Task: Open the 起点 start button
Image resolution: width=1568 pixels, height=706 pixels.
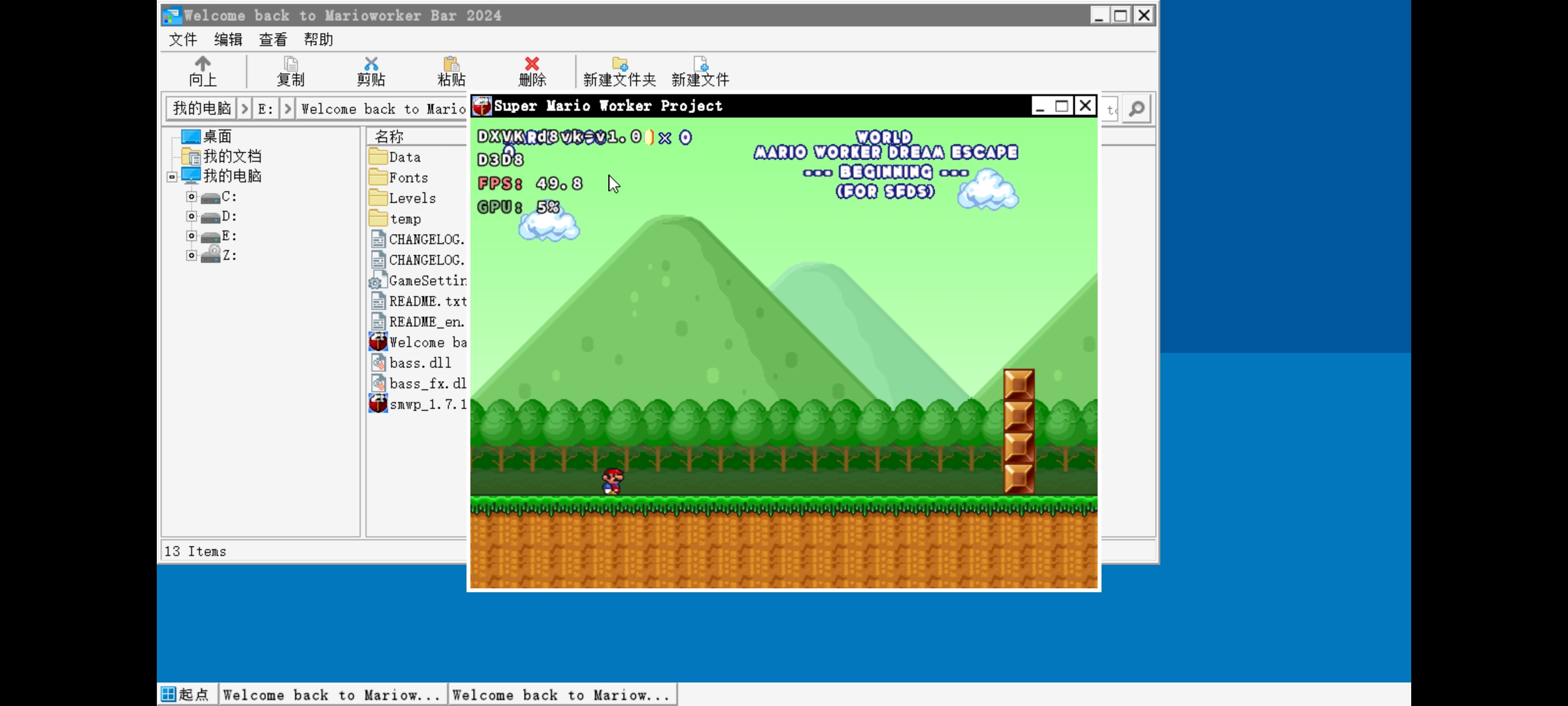Action: [x=186, y=694]
